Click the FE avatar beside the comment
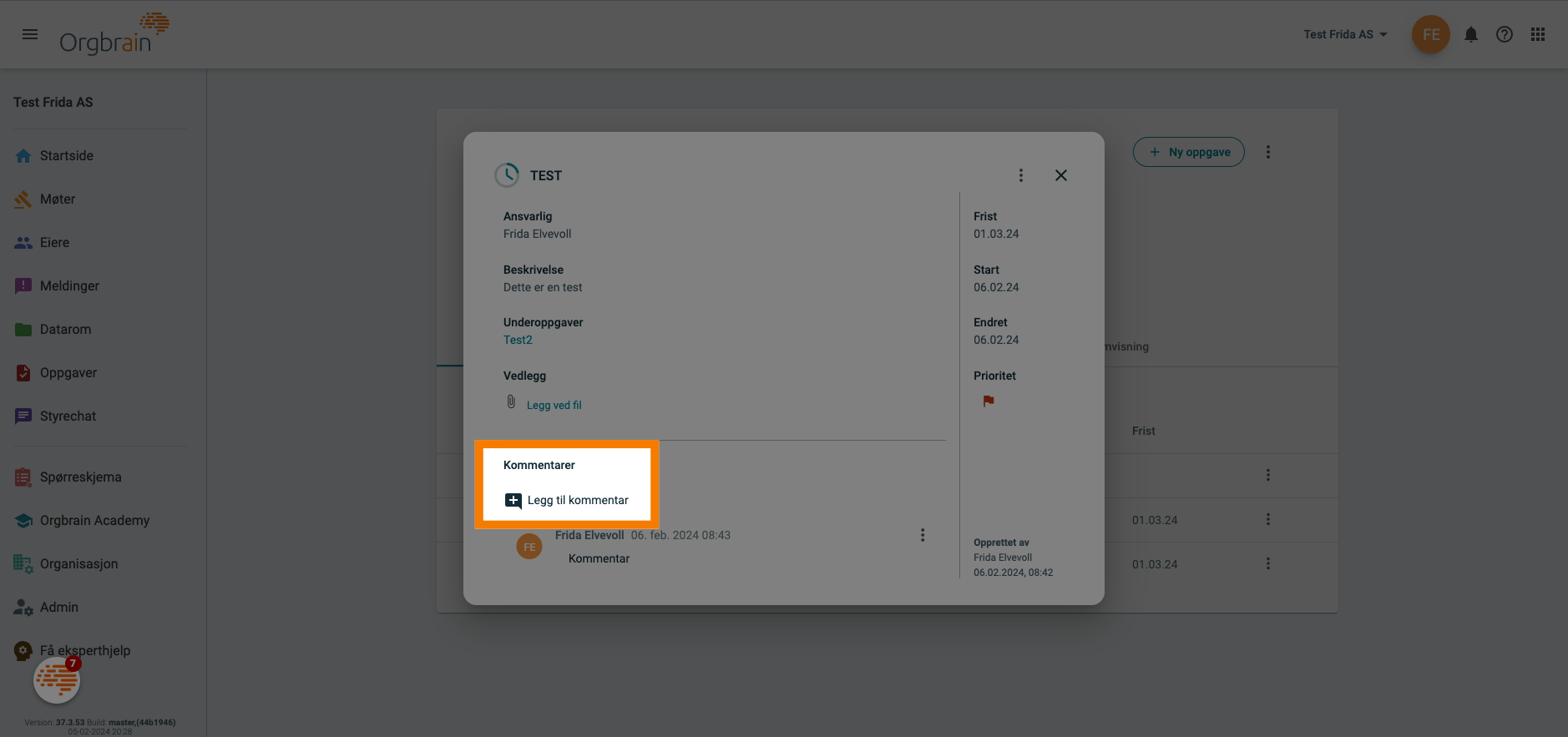1568x737 pixels. pyautogui.click(x=529, y=547)
